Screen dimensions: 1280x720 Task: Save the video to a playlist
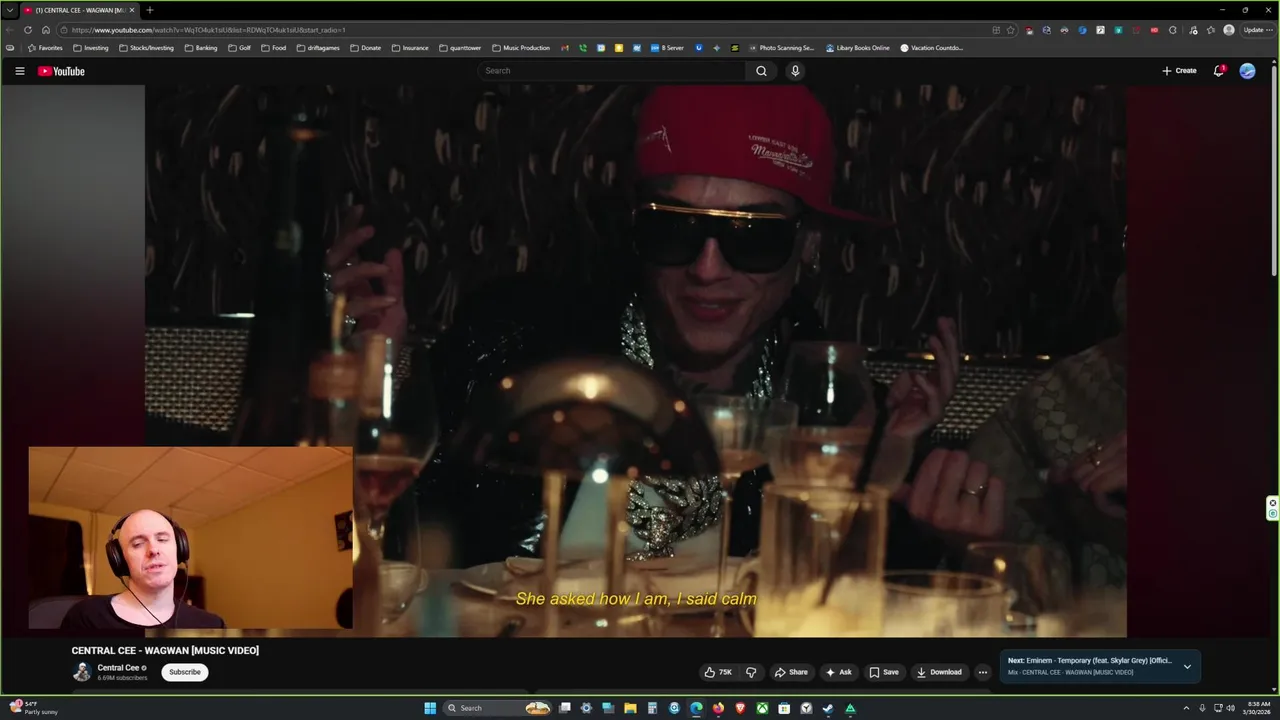883,672
